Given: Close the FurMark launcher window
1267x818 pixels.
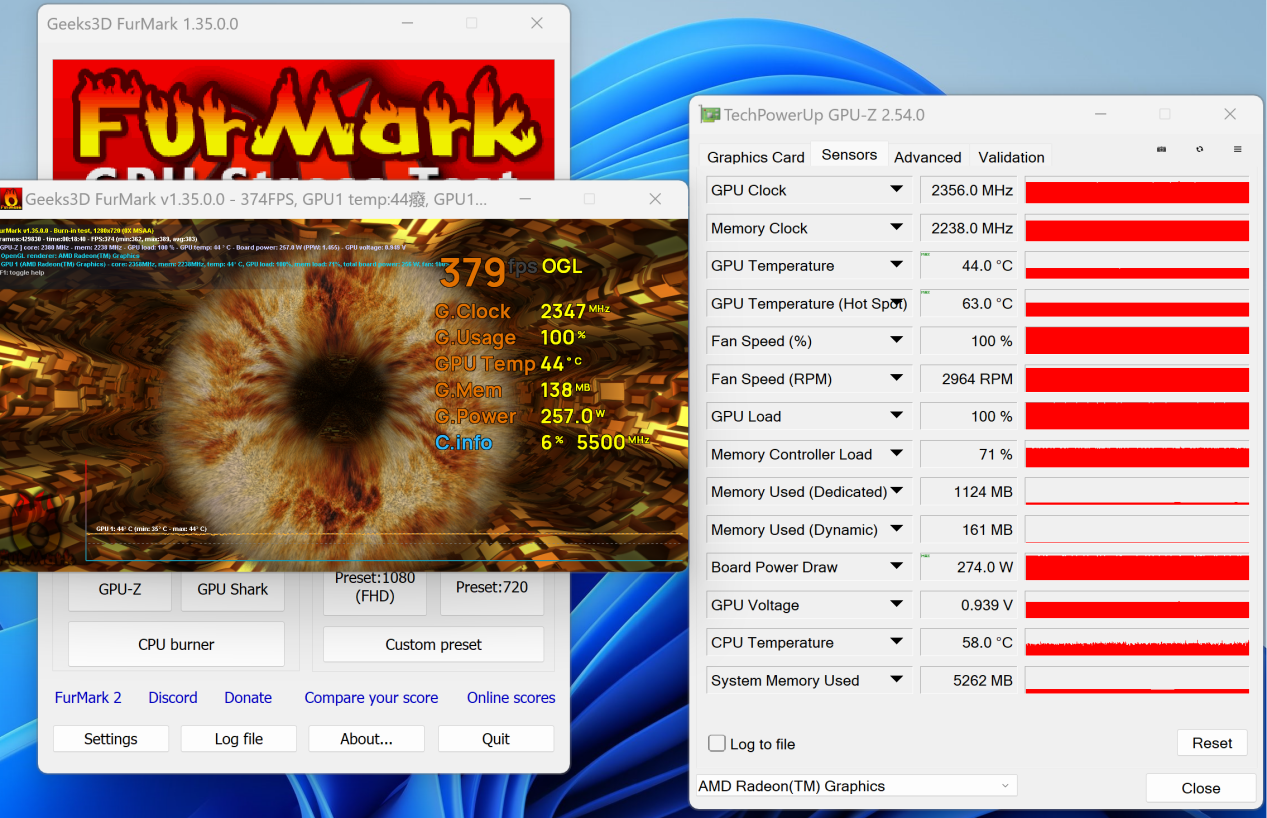Looking at the screenshot, I should coord(537,23).
